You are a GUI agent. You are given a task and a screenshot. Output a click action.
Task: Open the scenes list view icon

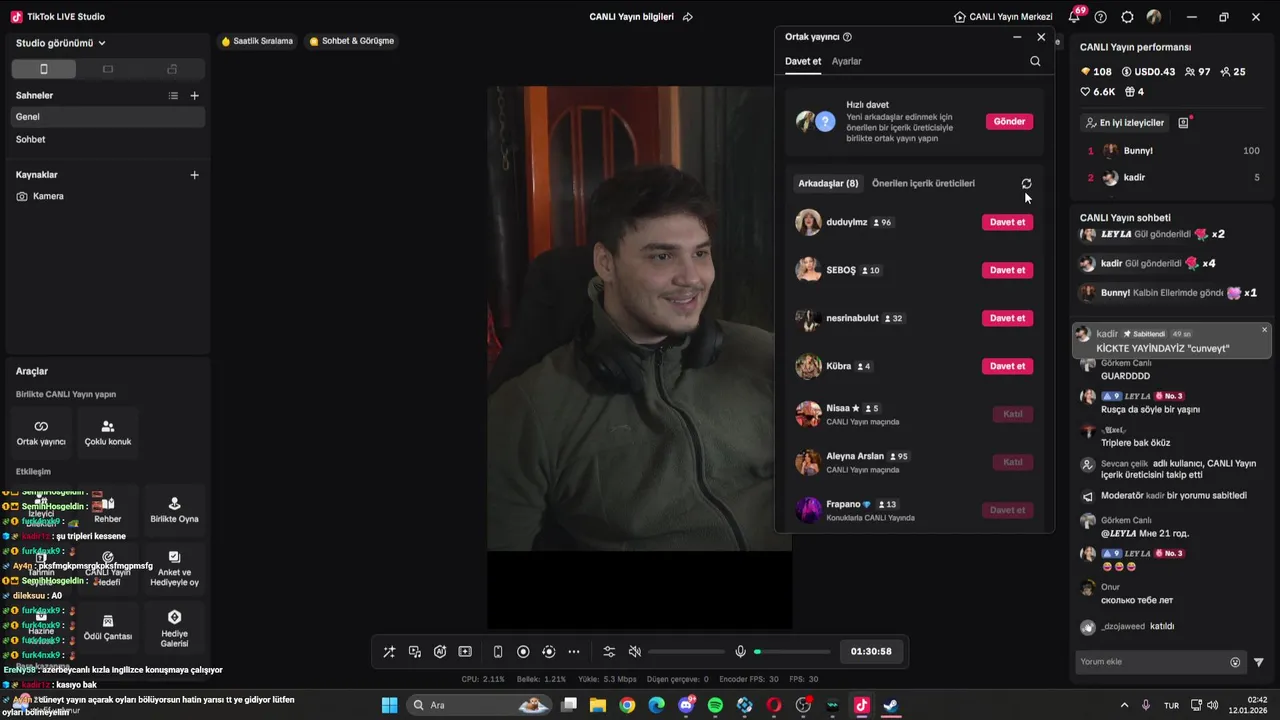coord(173,96)
